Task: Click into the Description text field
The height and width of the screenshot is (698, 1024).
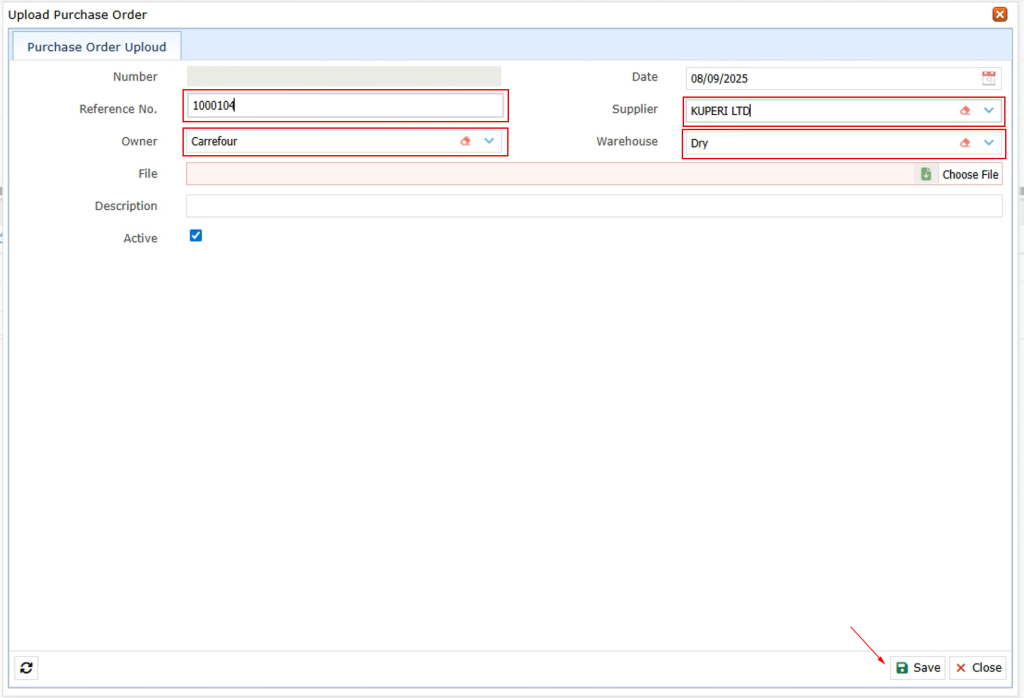Action: click(593, 206)
